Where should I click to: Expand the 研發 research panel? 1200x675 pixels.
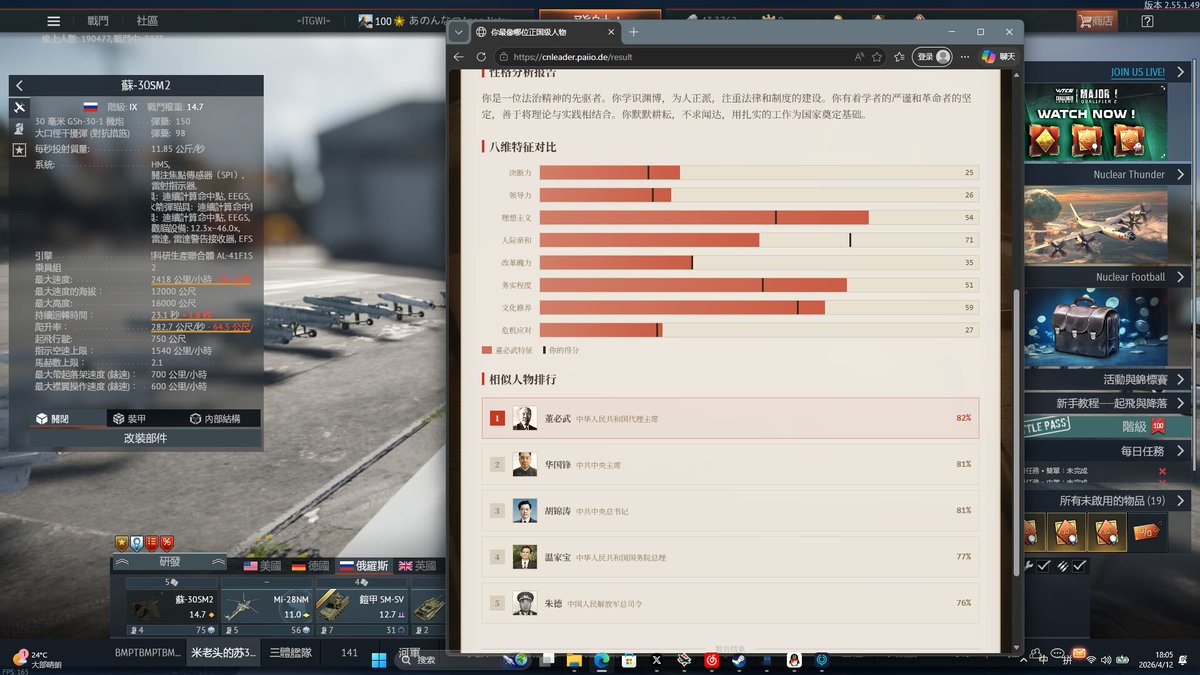[170, 562]
